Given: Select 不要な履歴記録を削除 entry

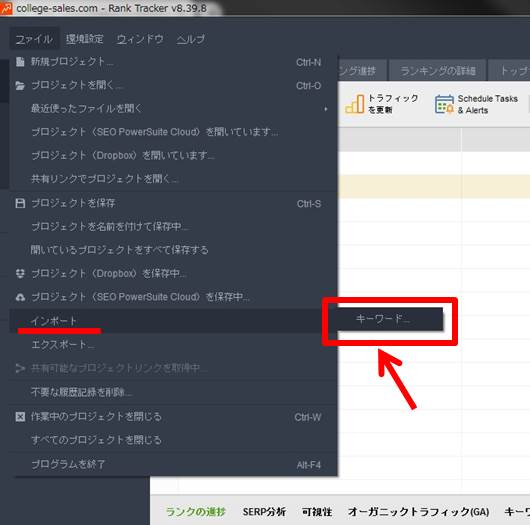Looking at the screenshot, I should (173, 392).
